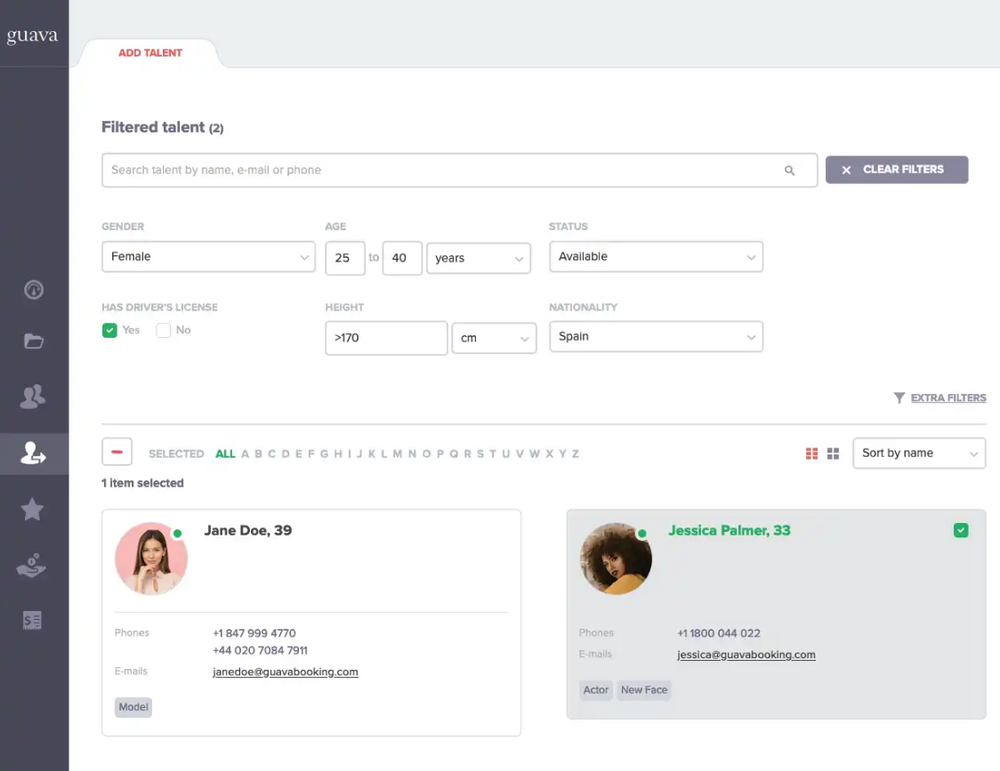Open the Gender dropdown showing Female
Image resolution: width=1000 pixels, height=771 pixels.
pyautogui.click(x=208, y=257)
